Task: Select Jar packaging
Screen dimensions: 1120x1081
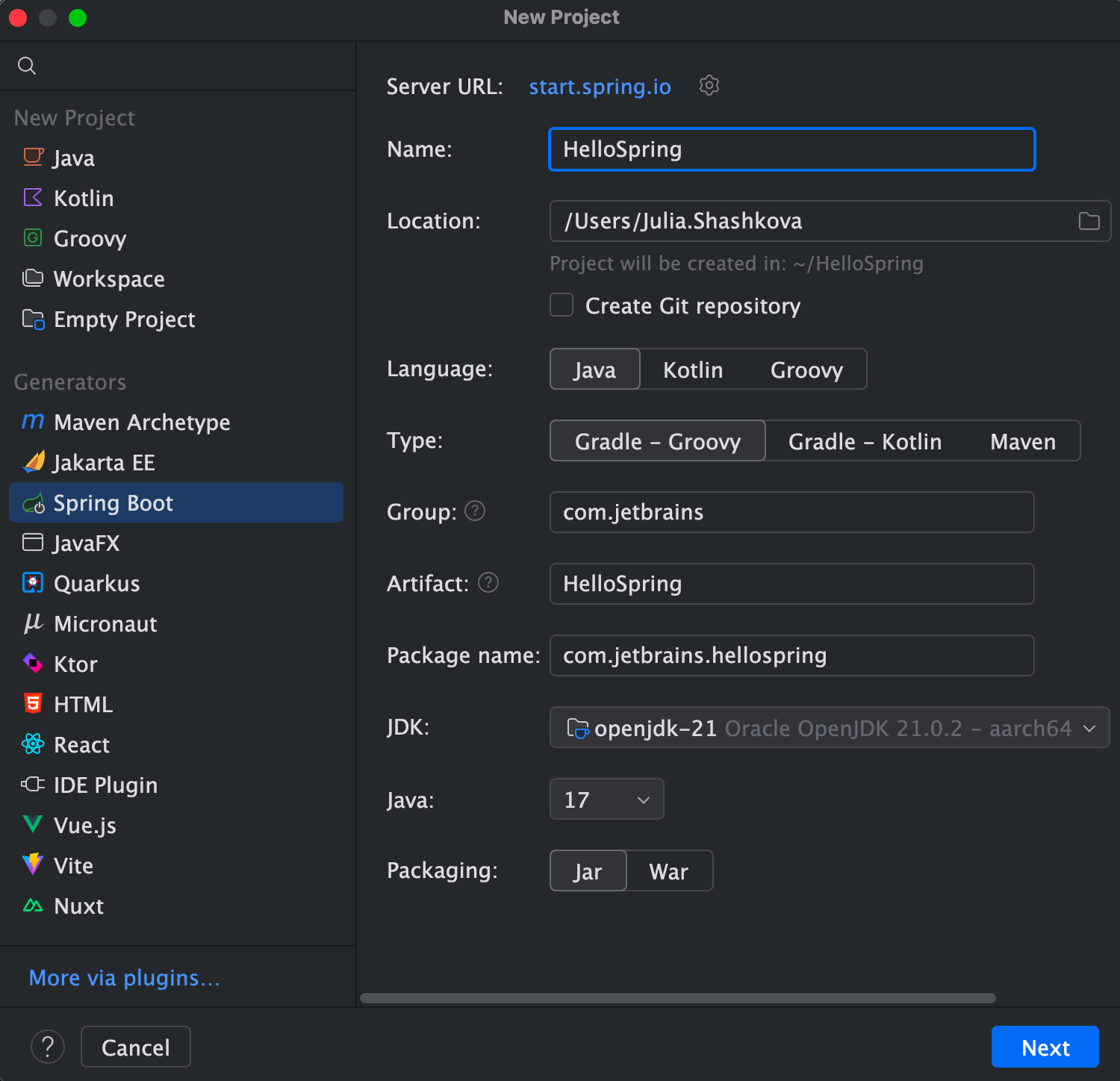Action: pyautogui.click(x=588, y=870)
